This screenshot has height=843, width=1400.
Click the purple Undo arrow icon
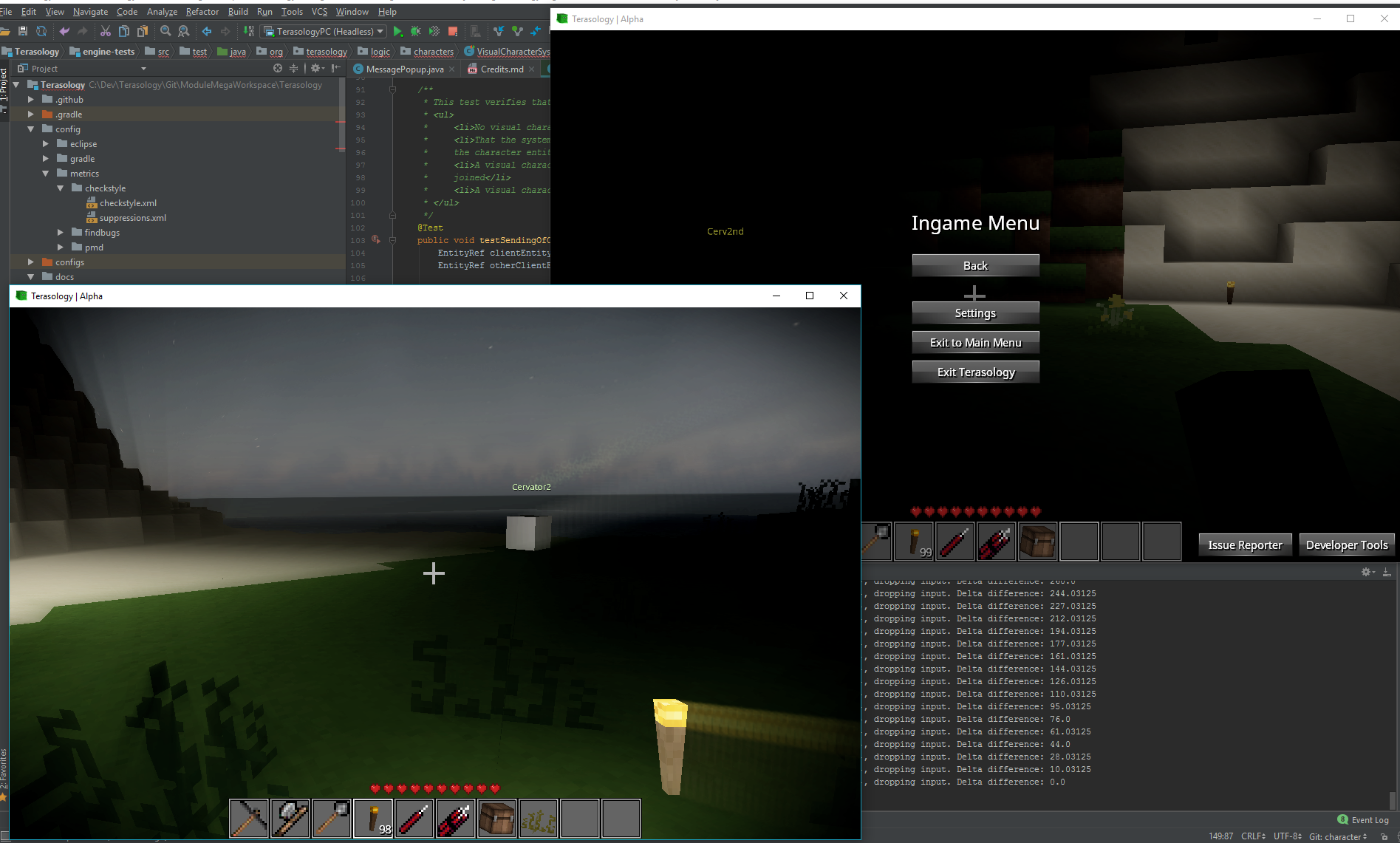[x=64, y=31]
